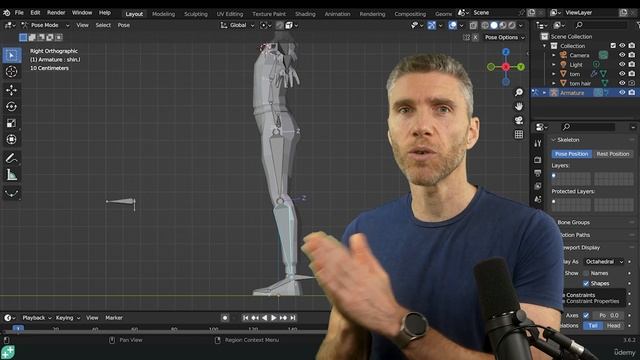Select the Annotate tool
This screenshot has width=640, height=360.
[x=11, y=158]
